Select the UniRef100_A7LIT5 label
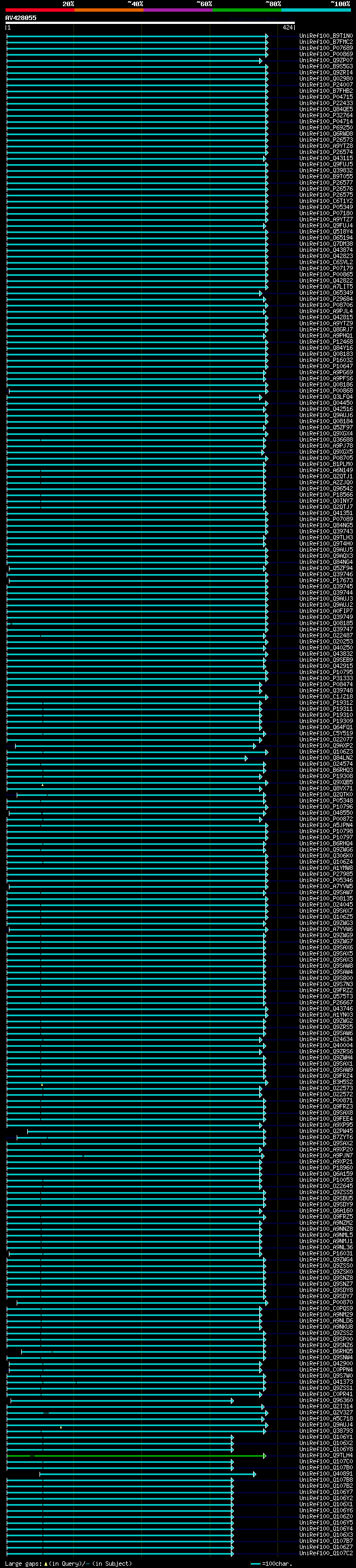Viewport: 356px width, 1568px height. click(325, 286)
